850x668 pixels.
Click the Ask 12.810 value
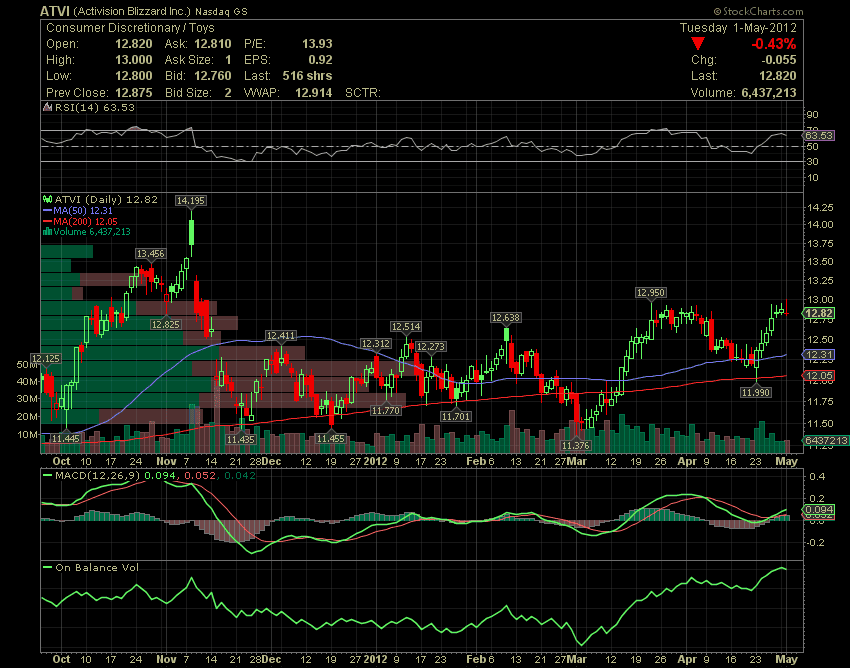(212, 44)
